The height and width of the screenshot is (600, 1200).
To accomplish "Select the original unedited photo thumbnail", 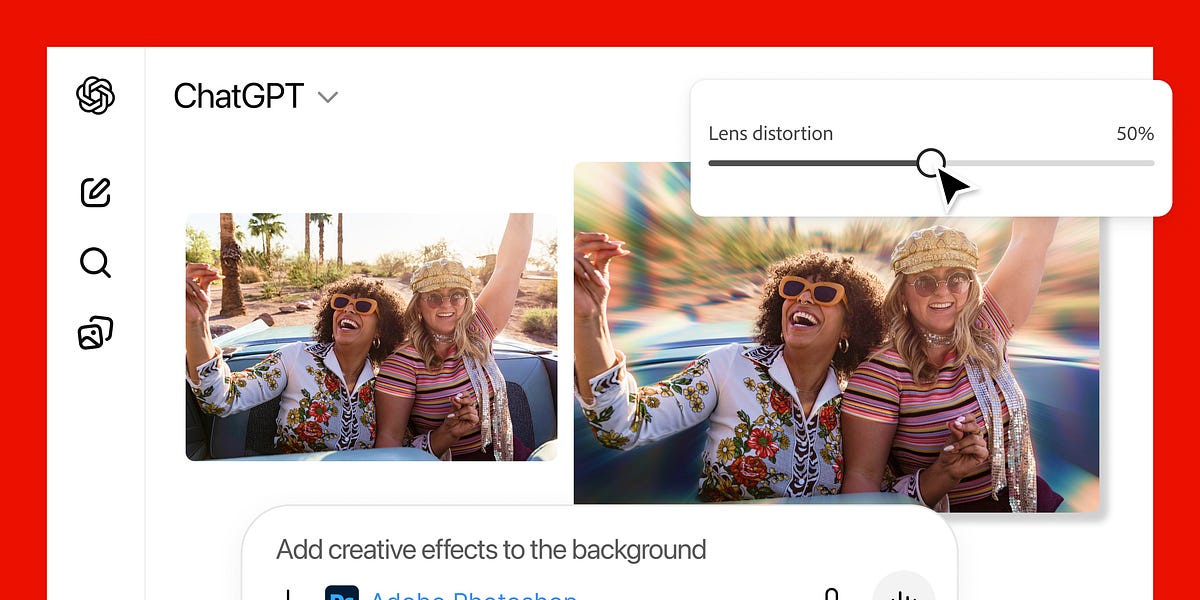I will (371, 336).
